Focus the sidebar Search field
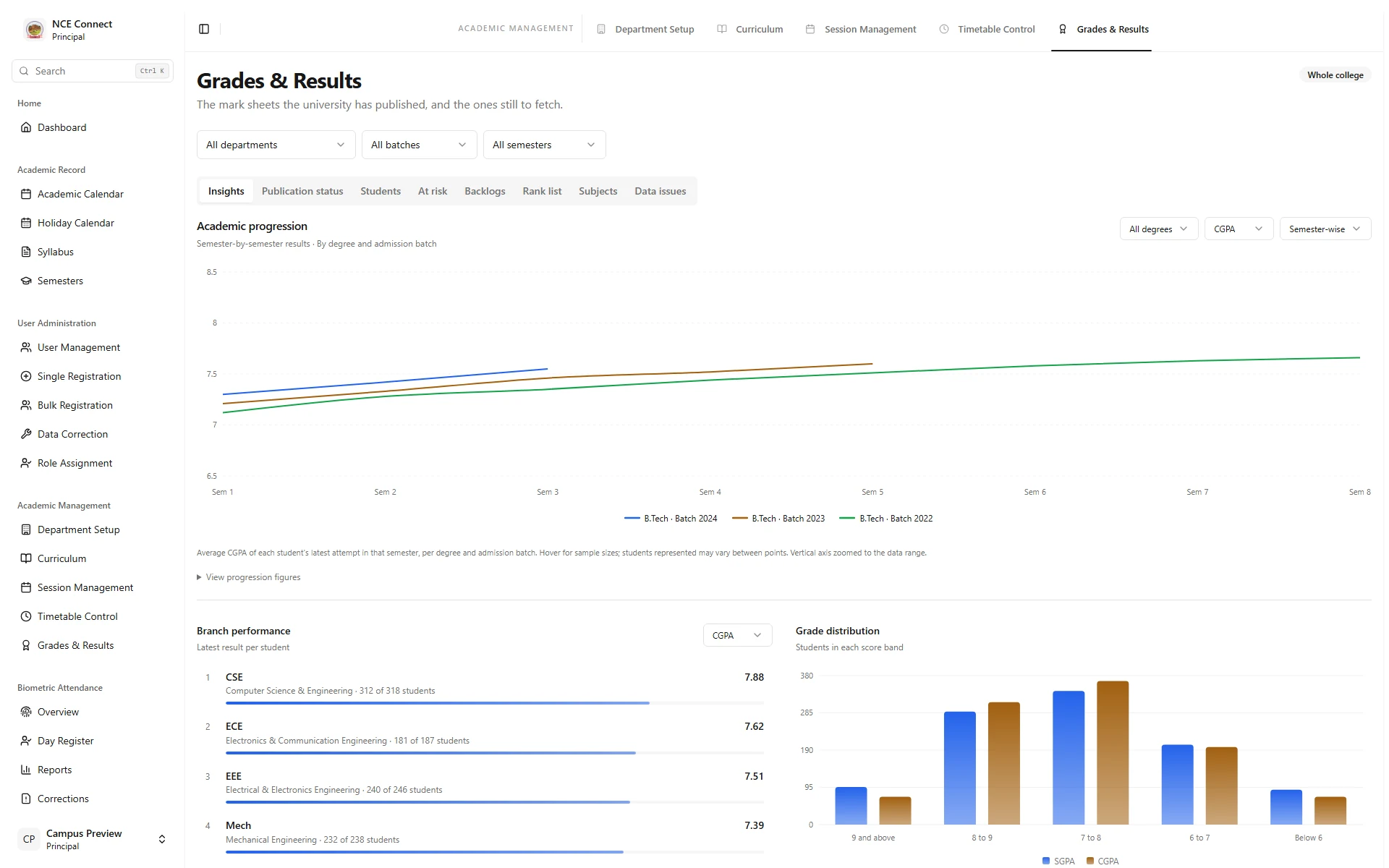 (x=93, y=71)
